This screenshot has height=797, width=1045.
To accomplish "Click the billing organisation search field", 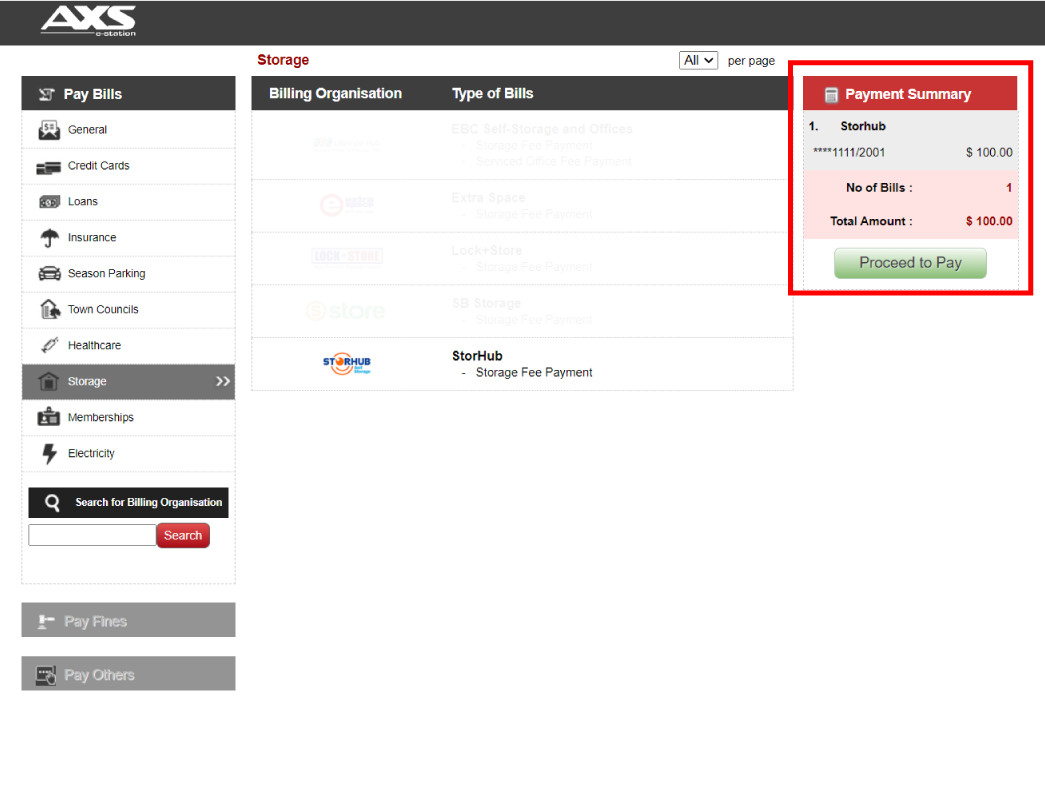I will pyautogui.click(x=92, y=535).
